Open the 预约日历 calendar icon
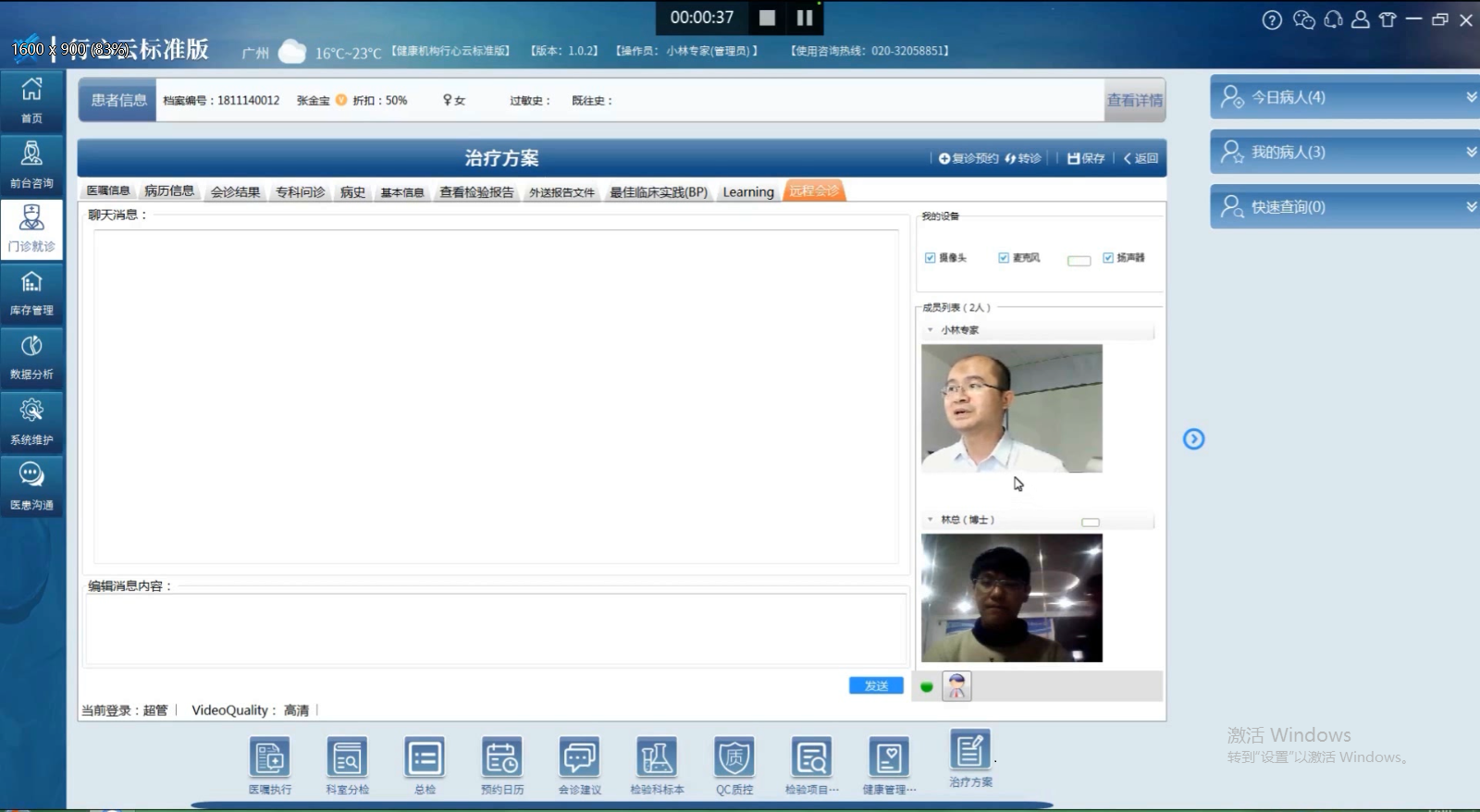This screenshot has height=812, width=1480. [x=502, y=759]
